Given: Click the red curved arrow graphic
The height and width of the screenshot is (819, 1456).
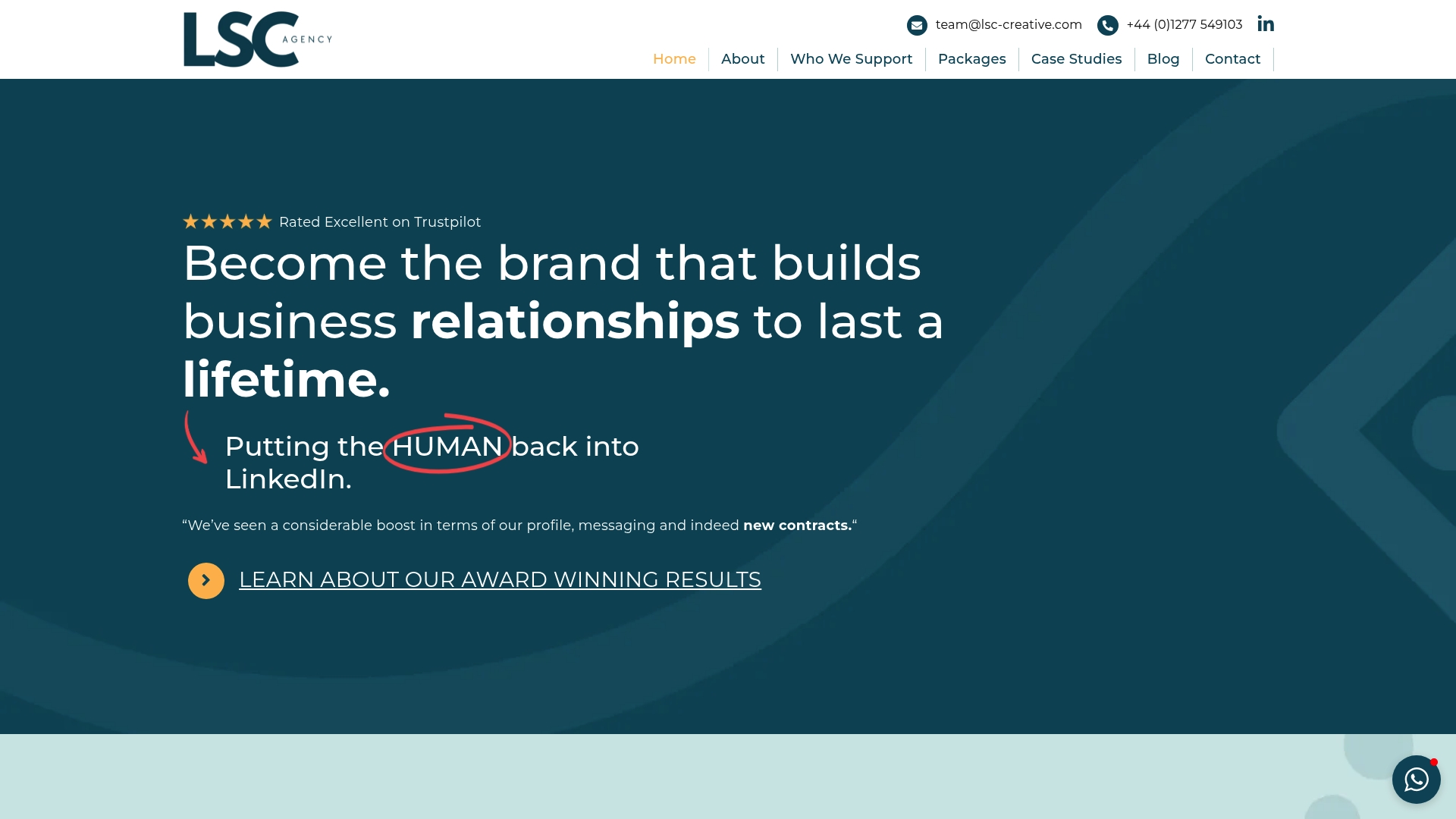Looking at the screenshot, I should tap(196, 437).
